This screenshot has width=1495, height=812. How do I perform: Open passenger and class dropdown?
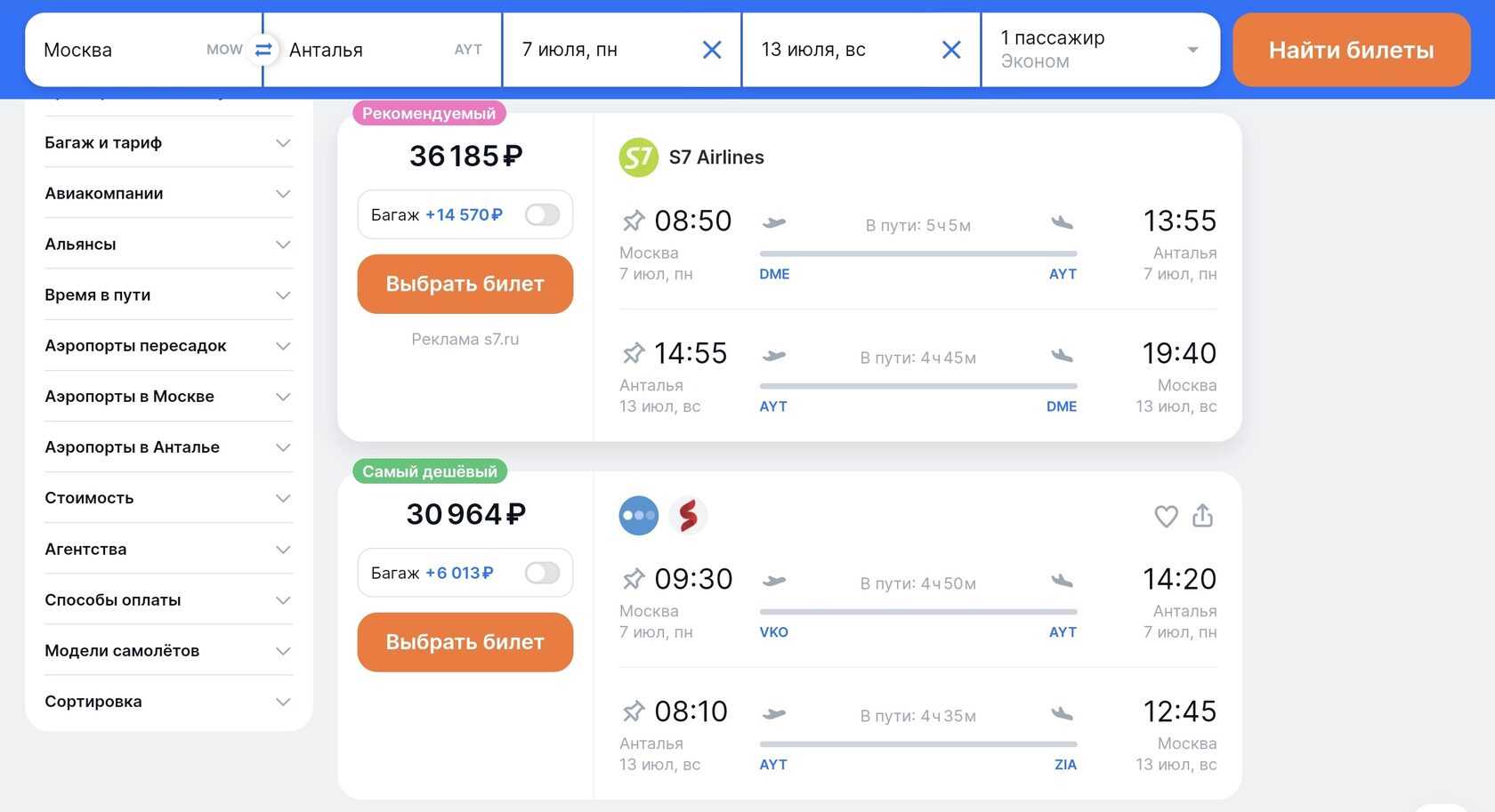point(1101,50)
